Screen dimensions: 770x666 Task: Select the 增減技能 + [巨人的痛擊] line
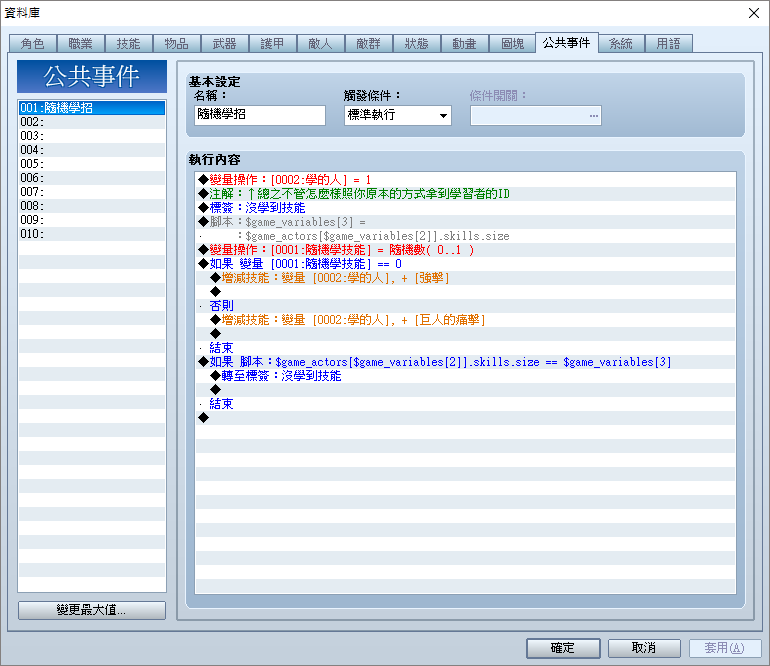tap(466, 320)
